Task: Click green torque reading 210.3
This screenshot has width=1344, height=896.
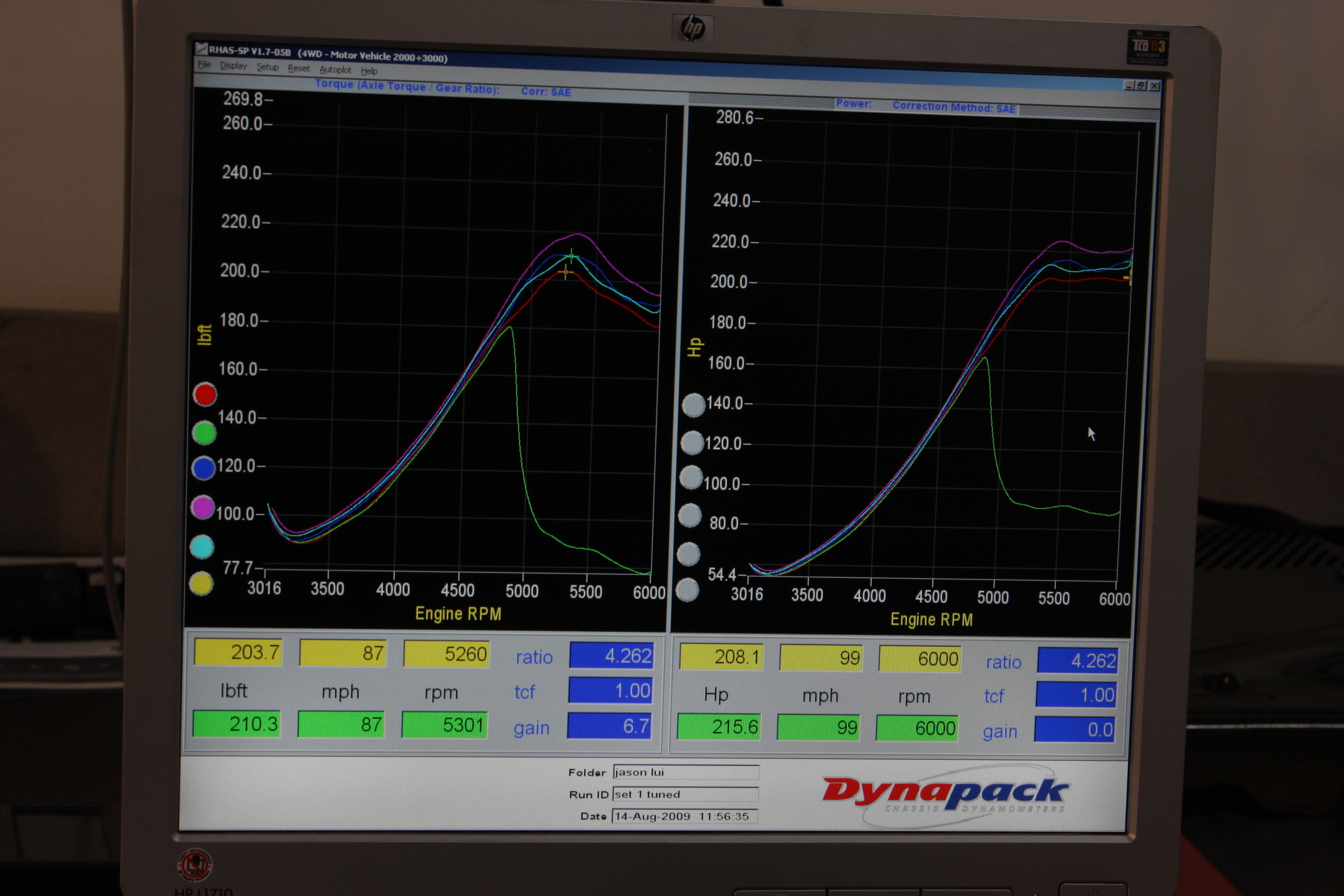Action: point(237,724)
